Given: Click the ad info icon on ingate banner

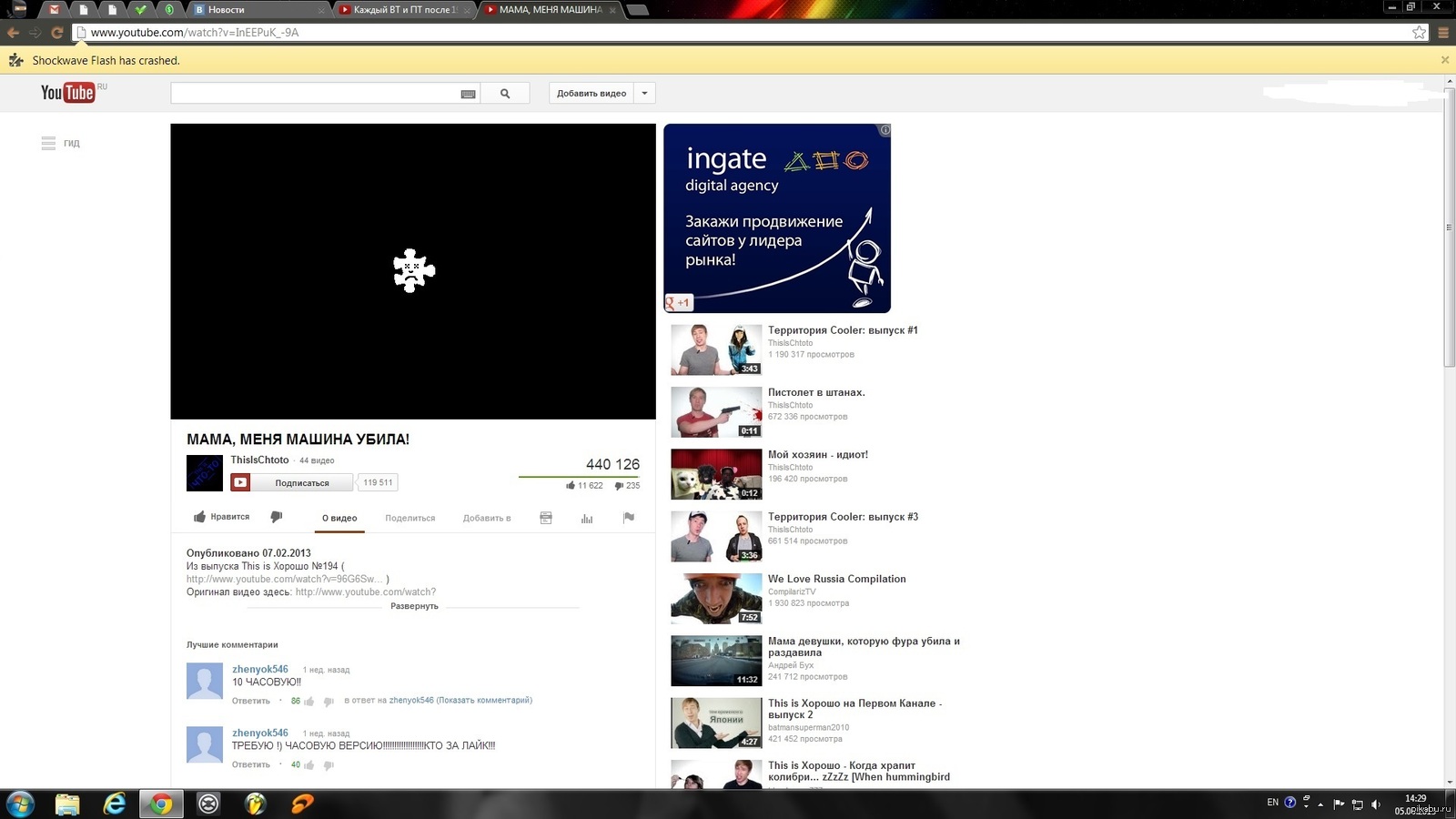Looking at the screenshot, I should click(885, 130).
